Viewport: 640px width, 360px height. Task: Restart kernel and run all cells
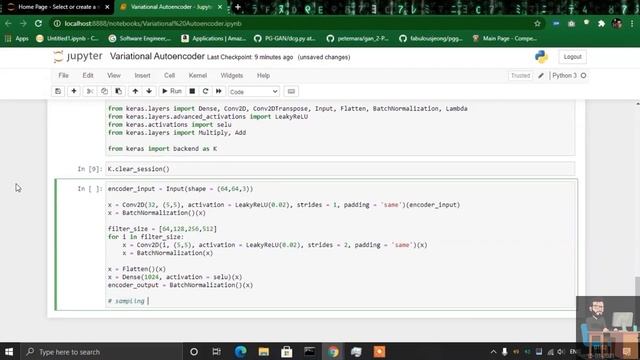point(219,91)
